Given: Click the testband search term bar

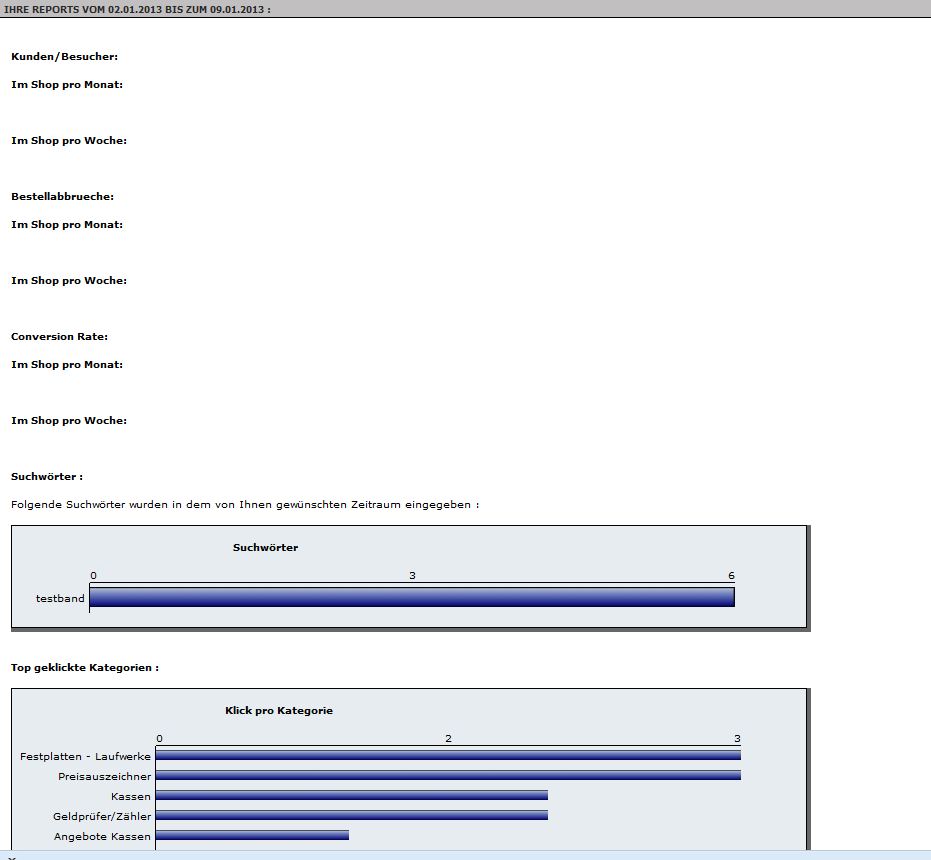Looking at the screenshot, I should (411, 597).
